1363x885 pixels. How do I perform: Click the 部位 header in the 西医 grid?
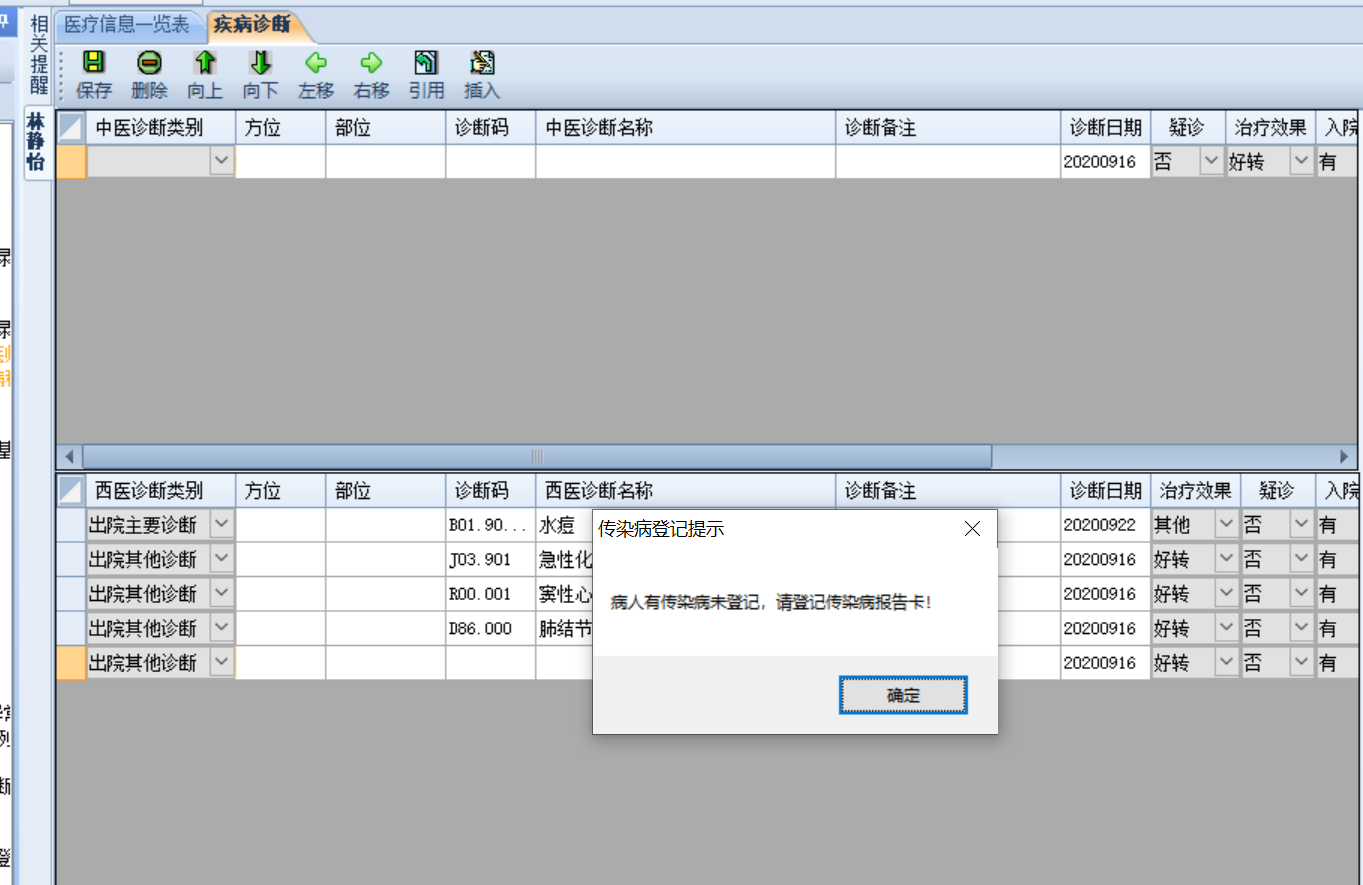coord(386,490)
